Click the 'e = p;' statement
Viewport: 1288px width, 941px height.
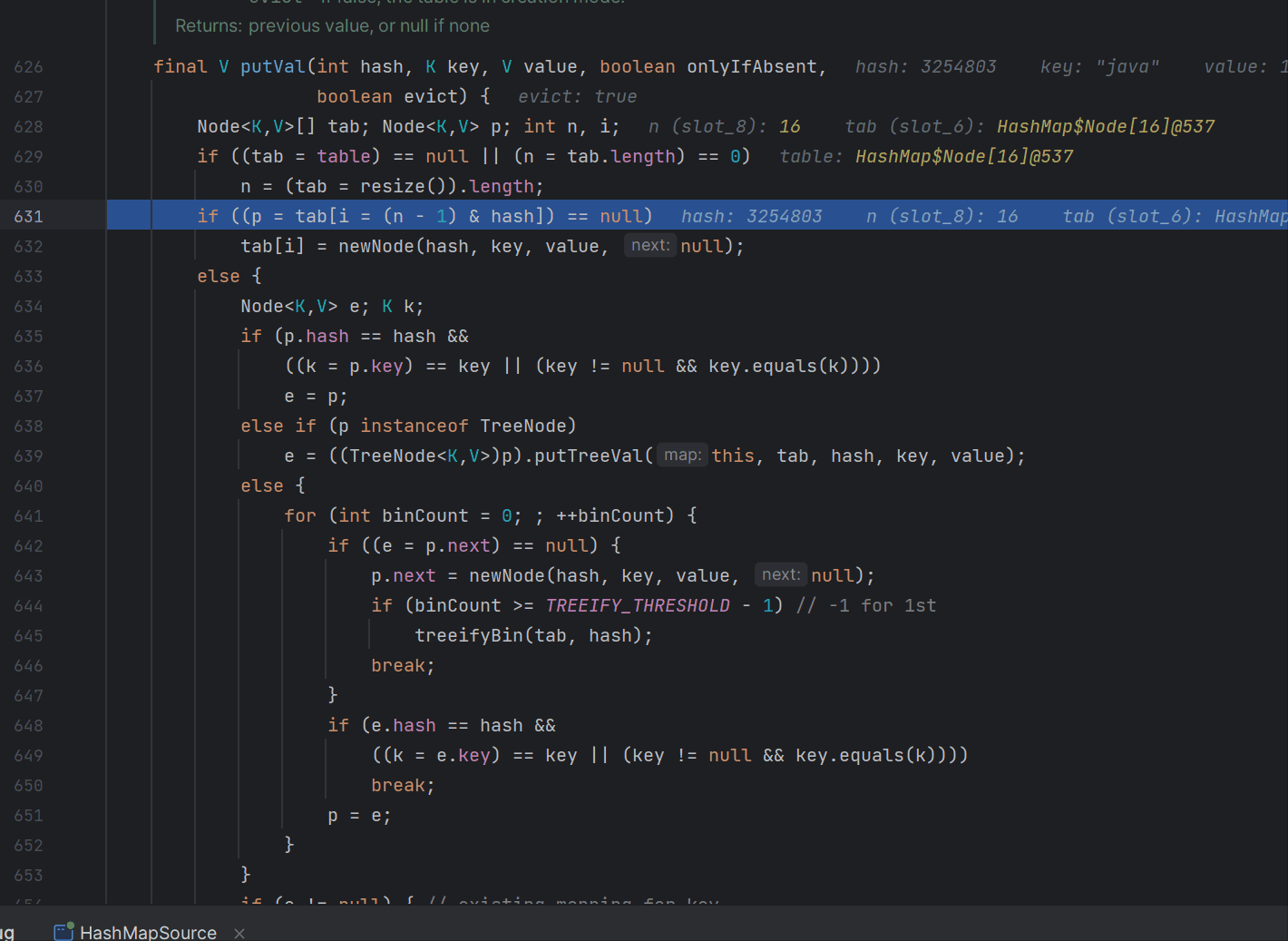[x=316, y=396]
